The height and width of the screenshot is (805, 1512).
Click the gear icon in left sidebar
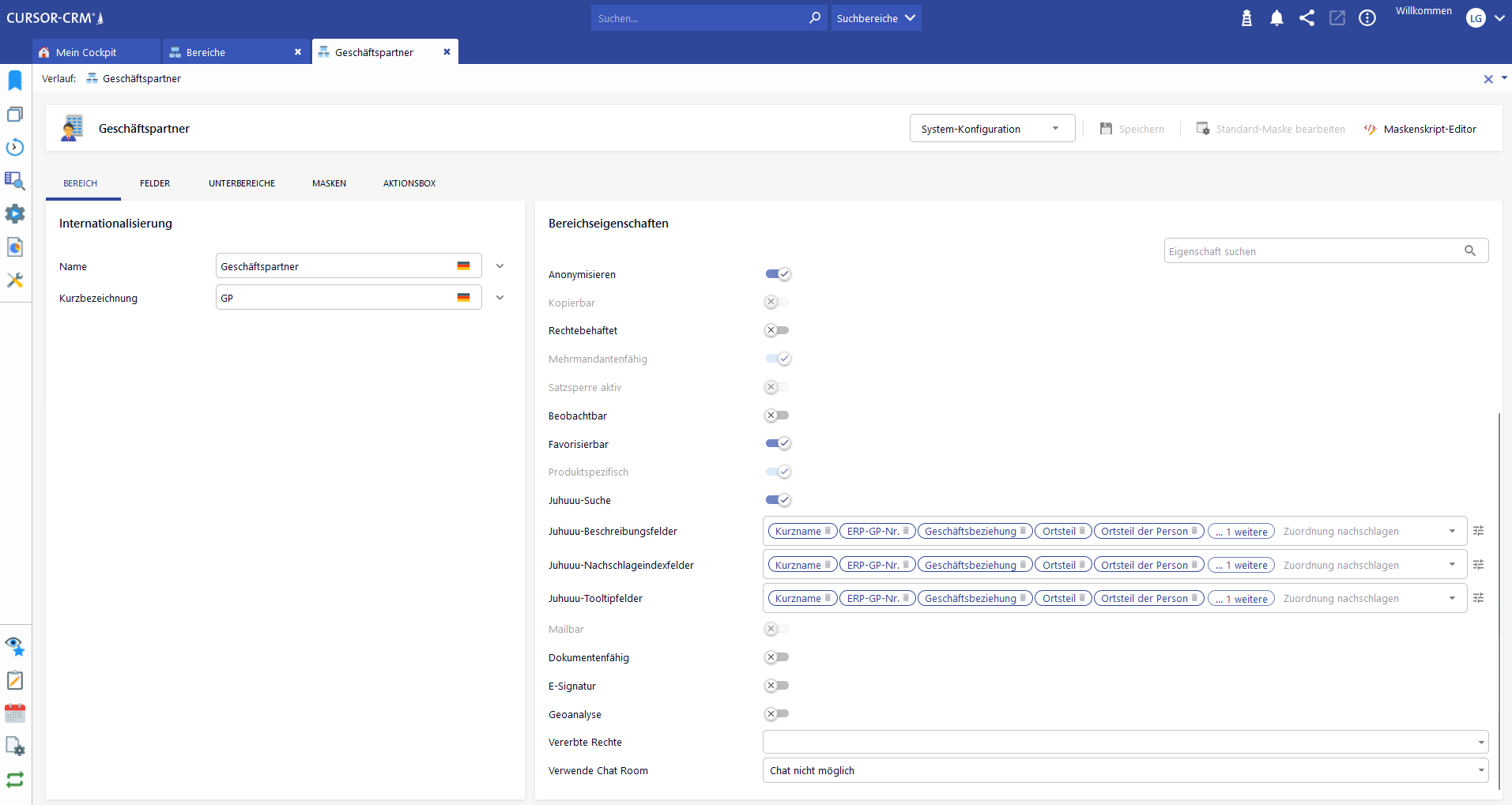(15, 214)
